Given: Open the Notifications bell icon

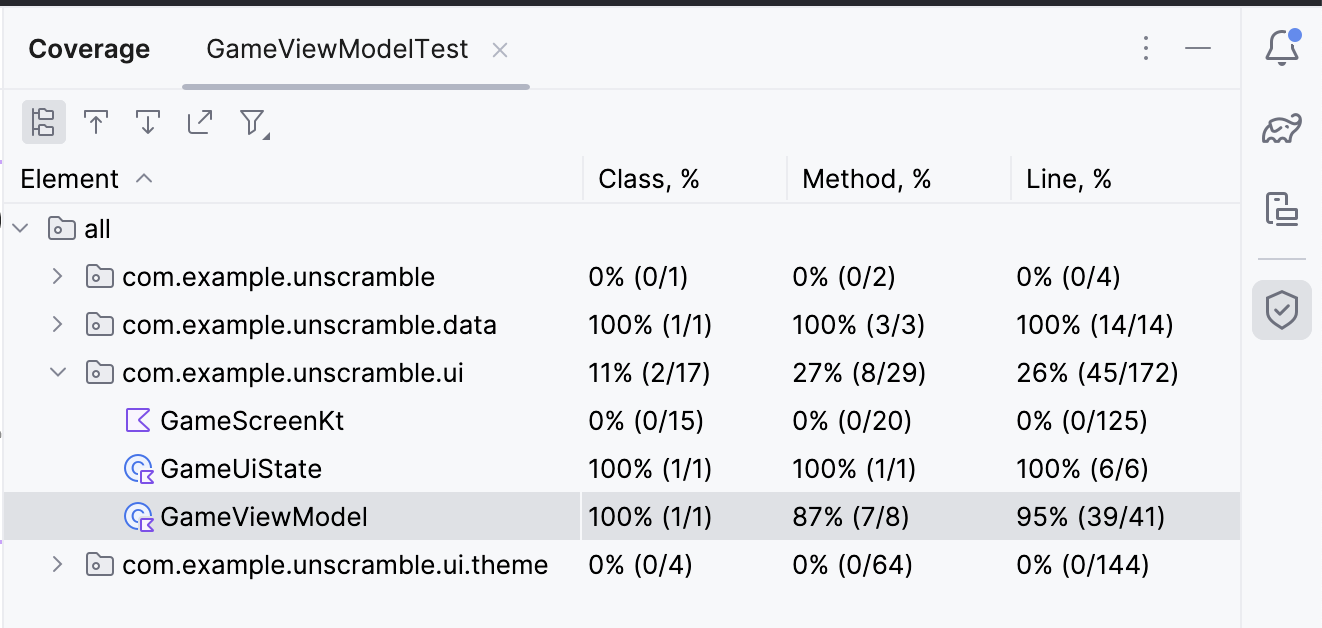Looking at the screenshot, I should point(1282,48).
